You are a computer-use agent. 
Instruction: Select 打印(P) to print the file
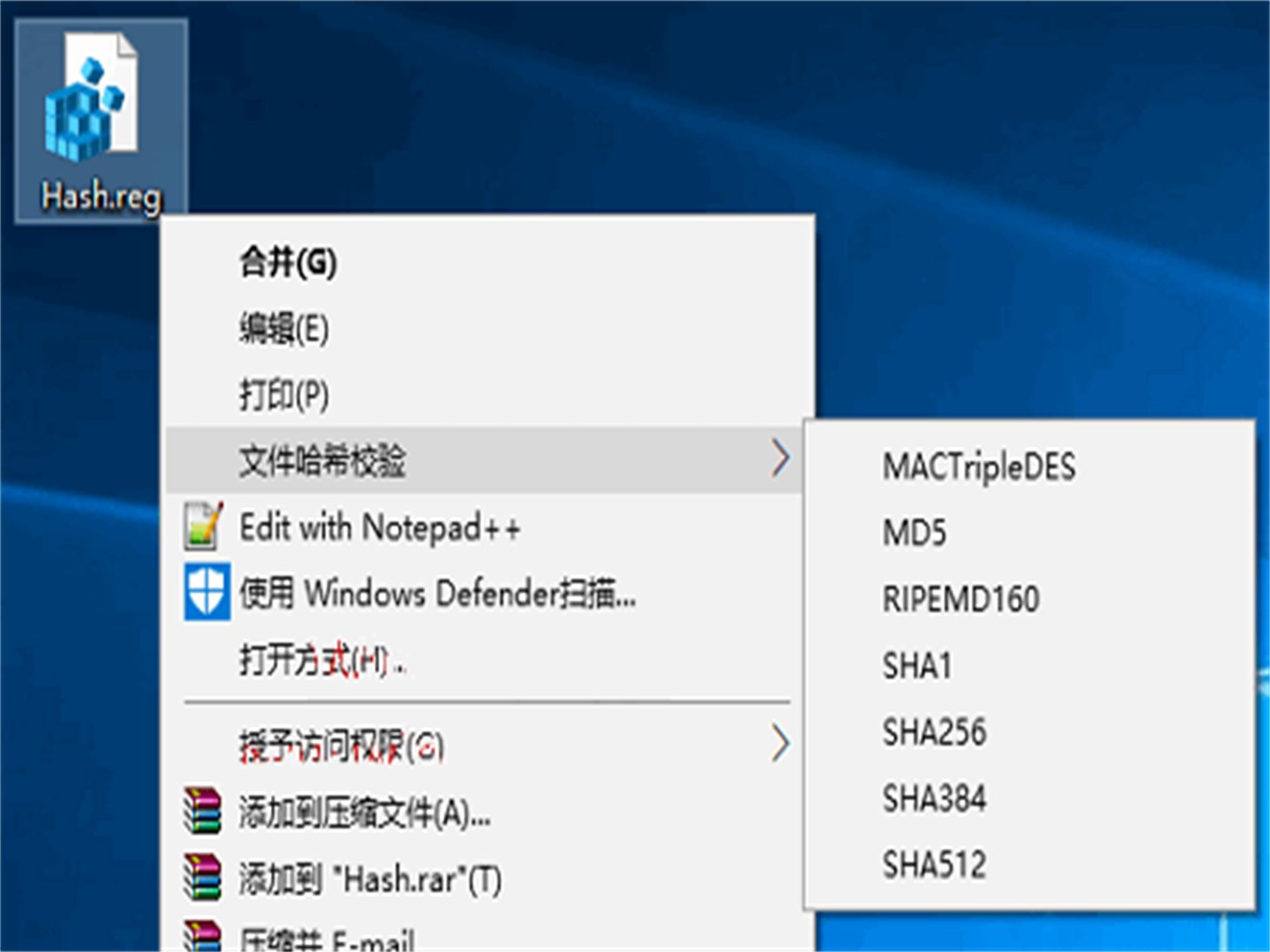pyautogui.click(x=285, y=394)
